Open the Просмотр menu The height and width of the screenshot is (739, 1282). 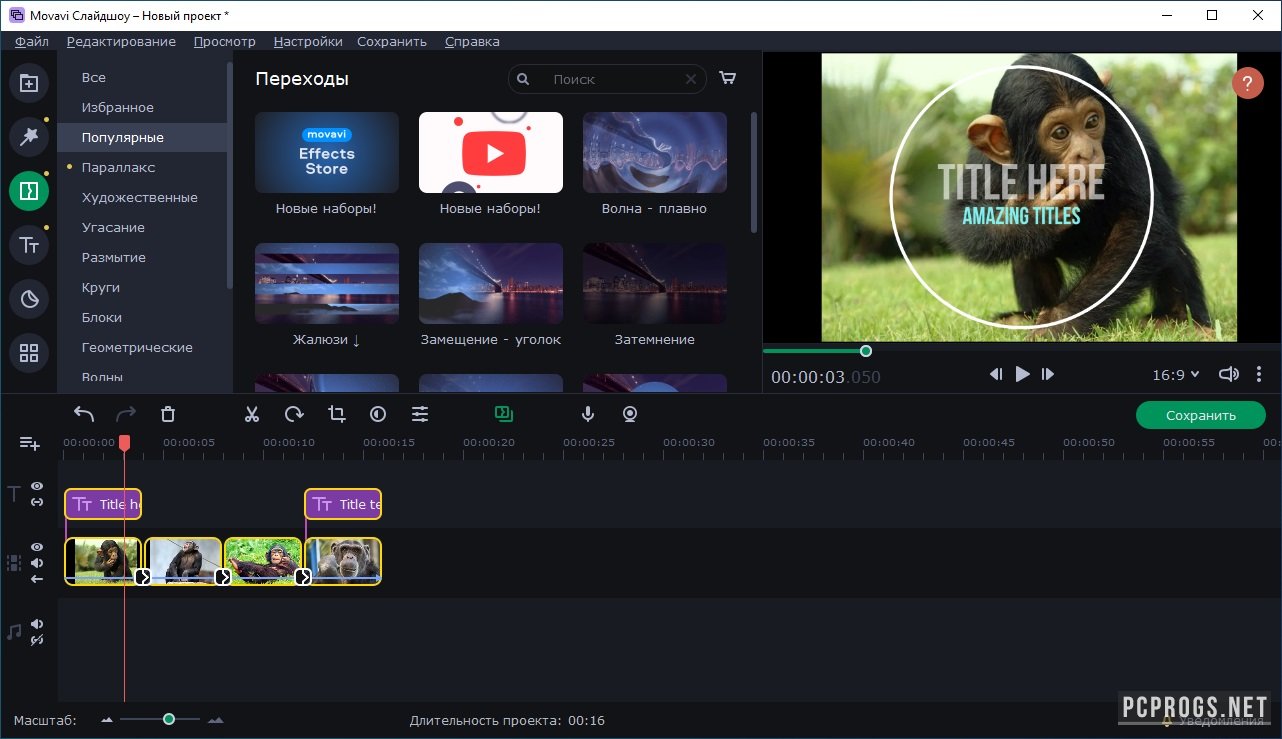tap(225, 41)
